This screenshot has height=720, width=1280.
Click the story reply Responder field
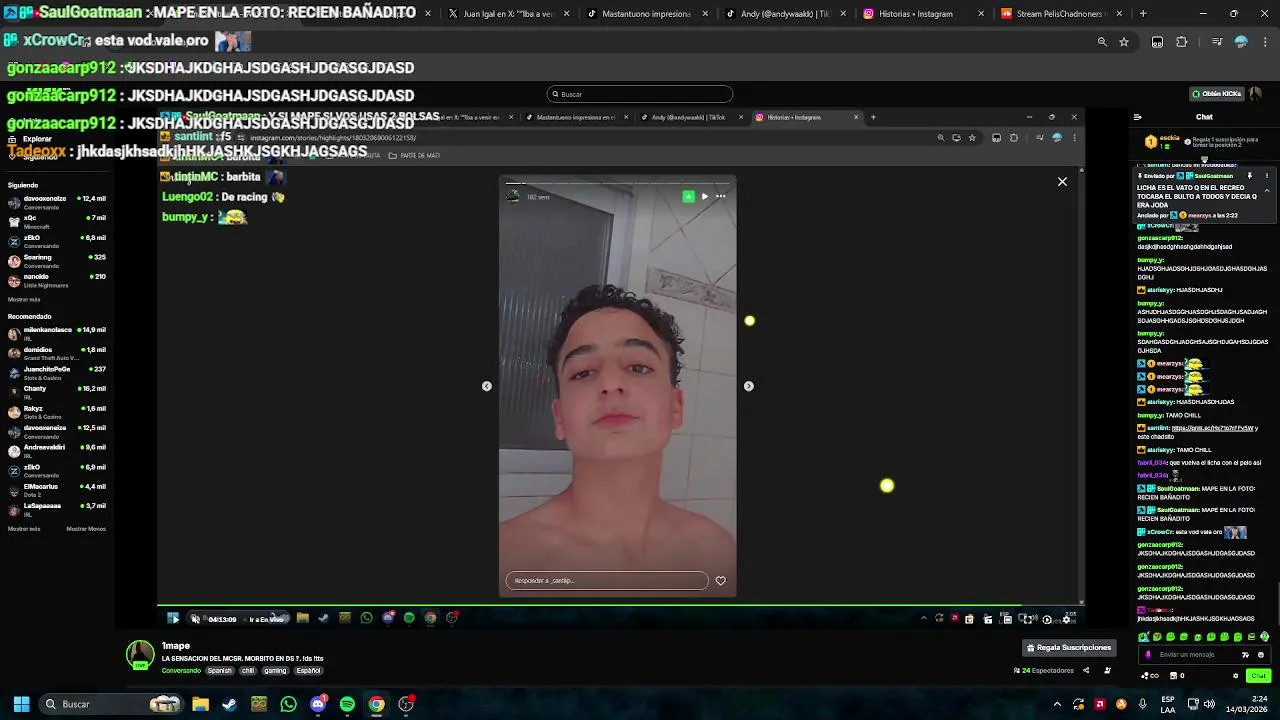click(x=607, y=581)
